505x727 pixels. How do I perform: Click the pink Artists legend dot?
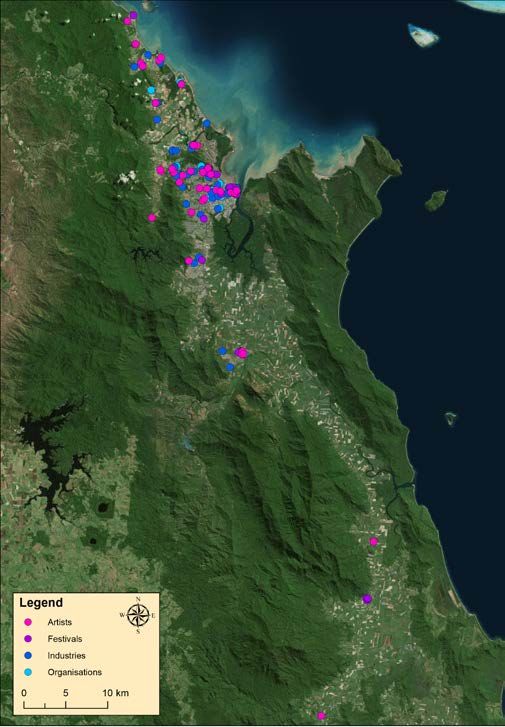pos(27,622)
